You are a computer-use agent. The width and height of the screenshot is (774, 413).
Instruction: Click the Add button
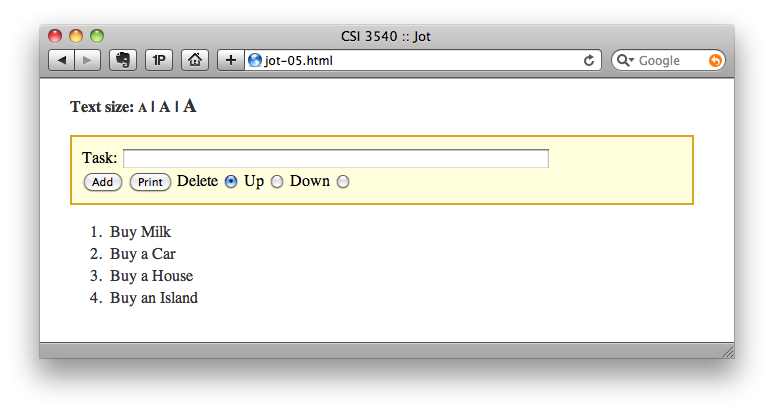click(103, 182)
